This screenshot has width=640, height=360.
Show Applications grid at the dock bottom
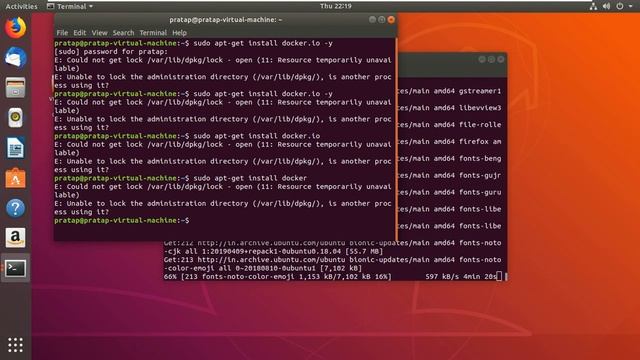coord(16,345)
